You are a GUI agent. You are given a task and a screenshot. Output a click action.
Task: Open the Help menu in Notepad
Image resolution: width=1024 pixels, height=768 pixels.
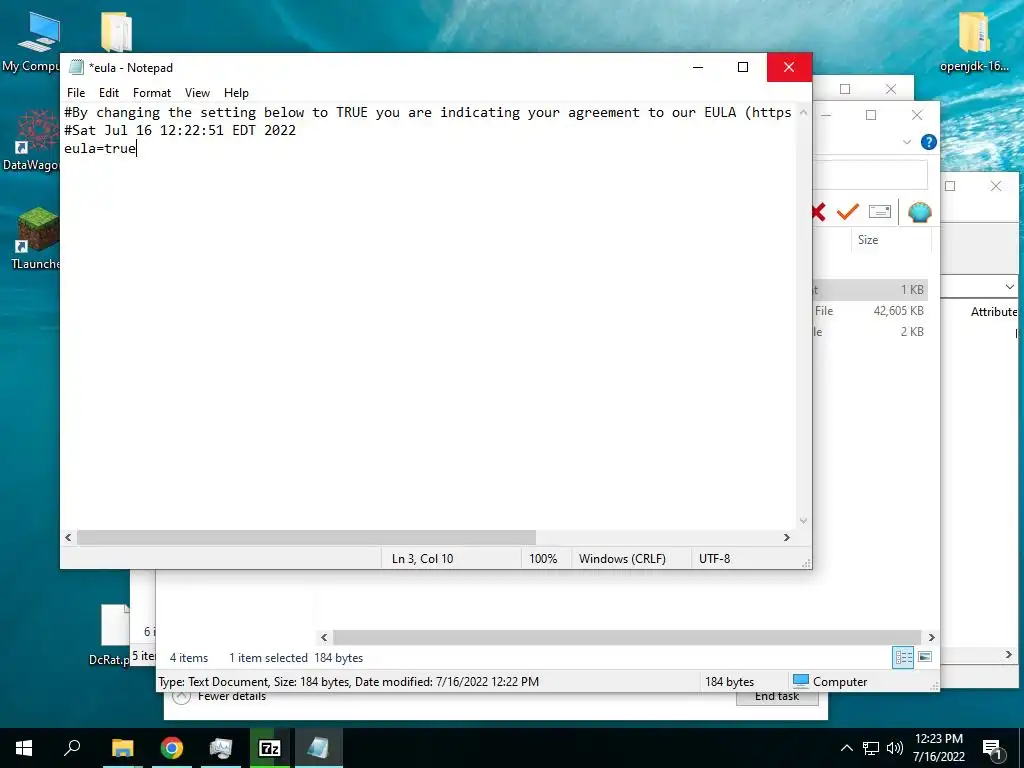pos(236,93)
